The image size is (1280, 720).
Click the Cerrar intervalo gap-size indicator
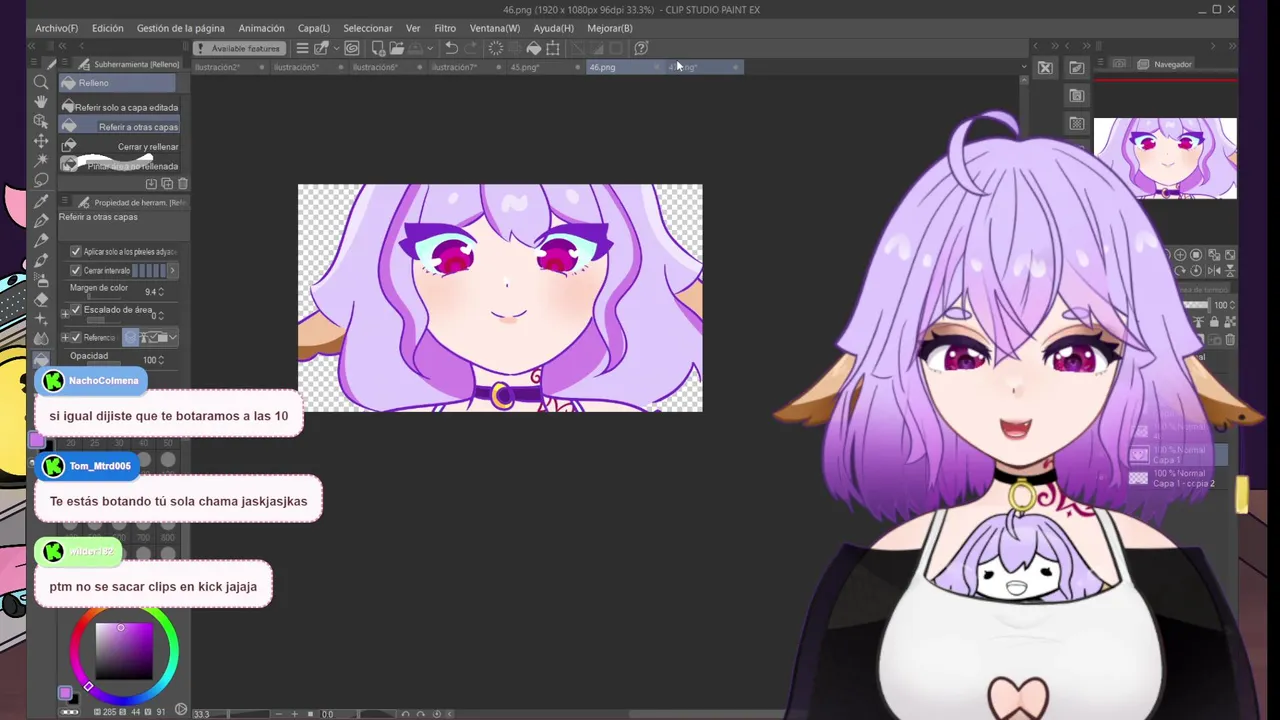point(149,271)
